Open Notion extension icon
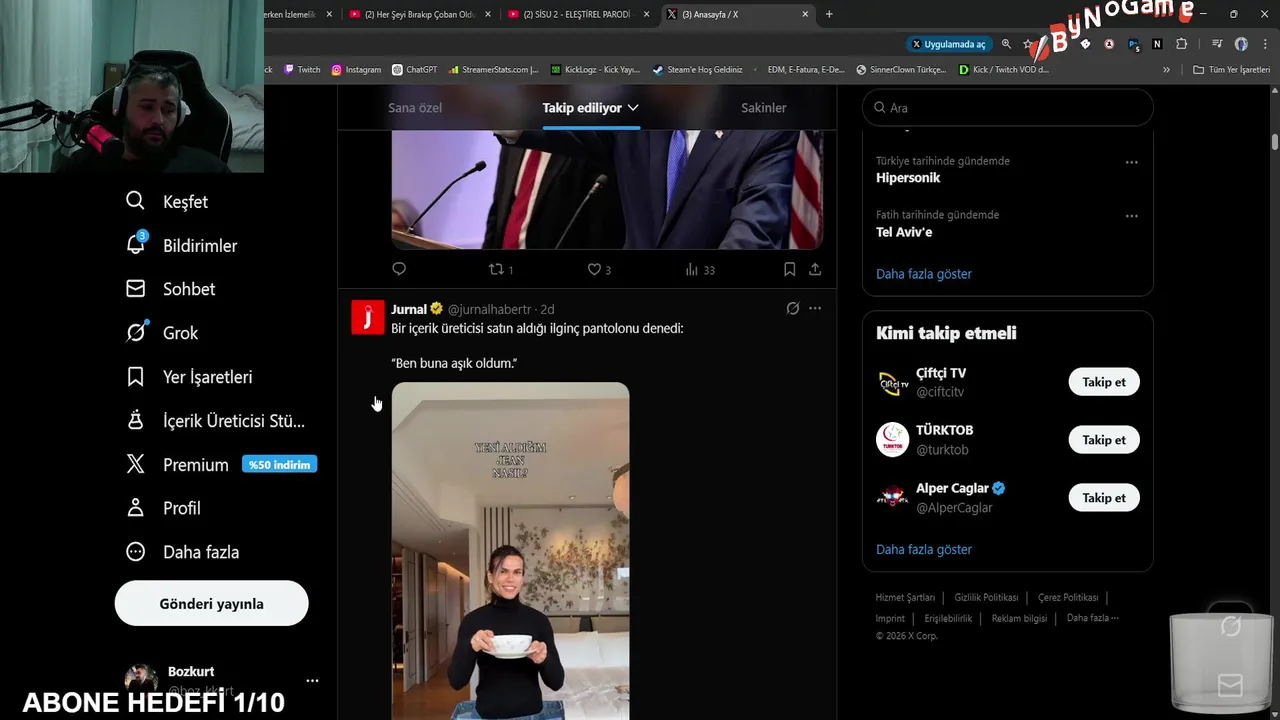The width and height of the screenshot is (1280, 720). click(1157, 44)
